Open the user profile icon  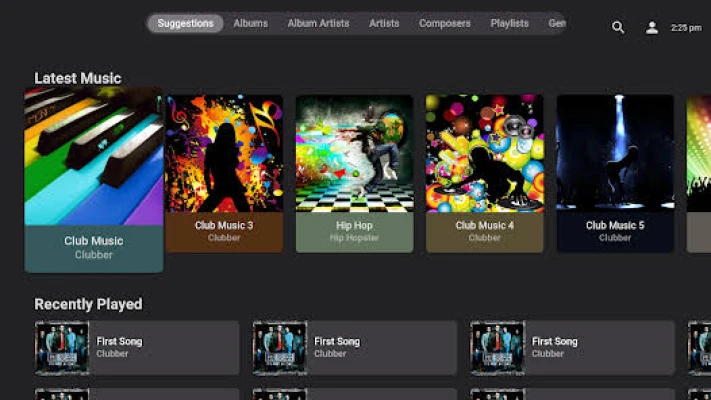652,28
